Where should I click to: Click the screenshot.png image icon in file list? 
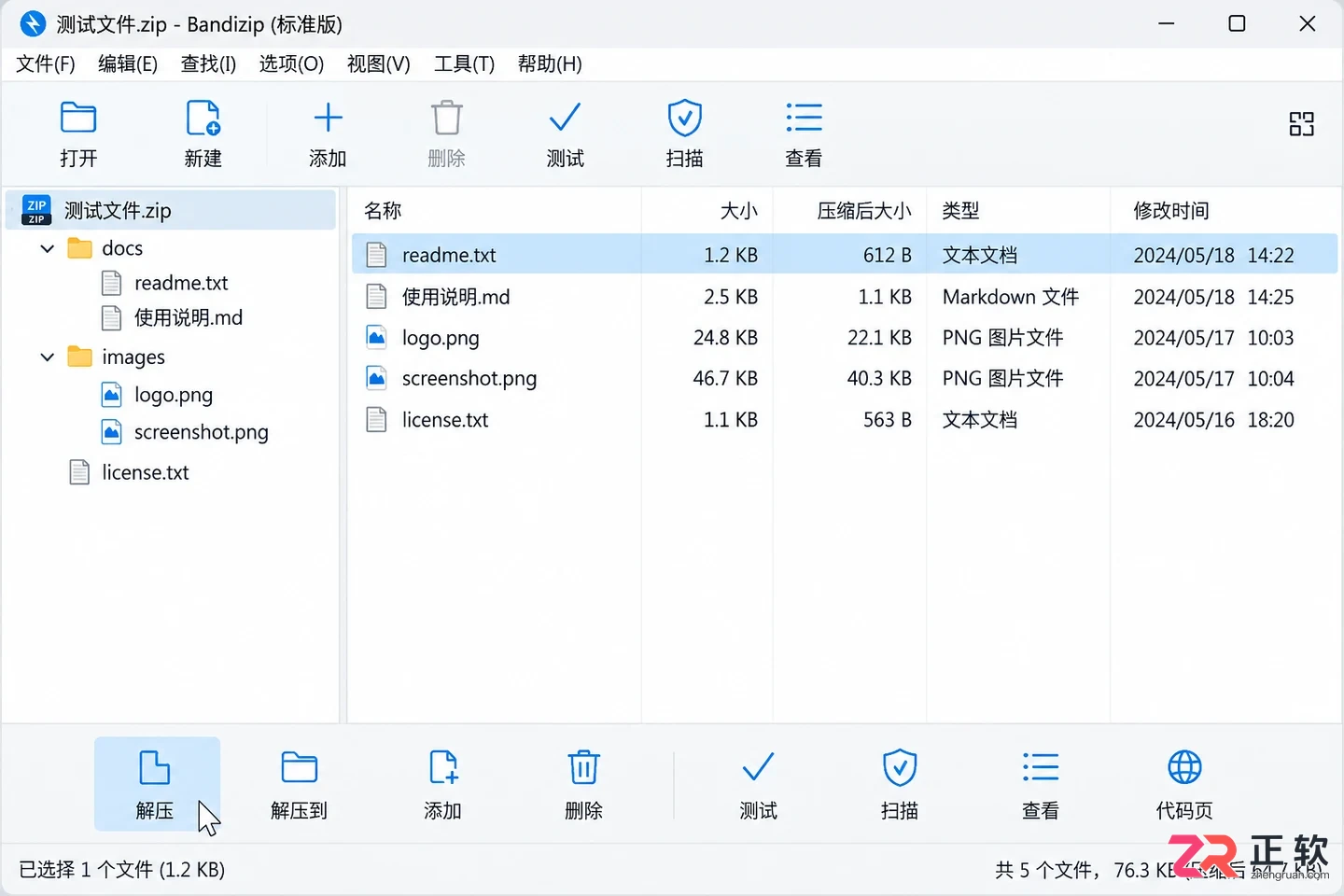tap(377, 379)
